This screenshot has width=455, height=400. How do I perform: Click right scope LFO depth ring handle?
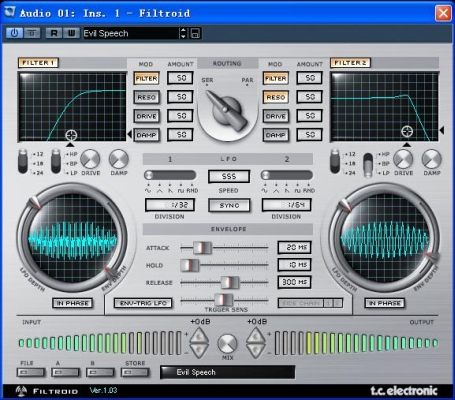tap(344, 204)
